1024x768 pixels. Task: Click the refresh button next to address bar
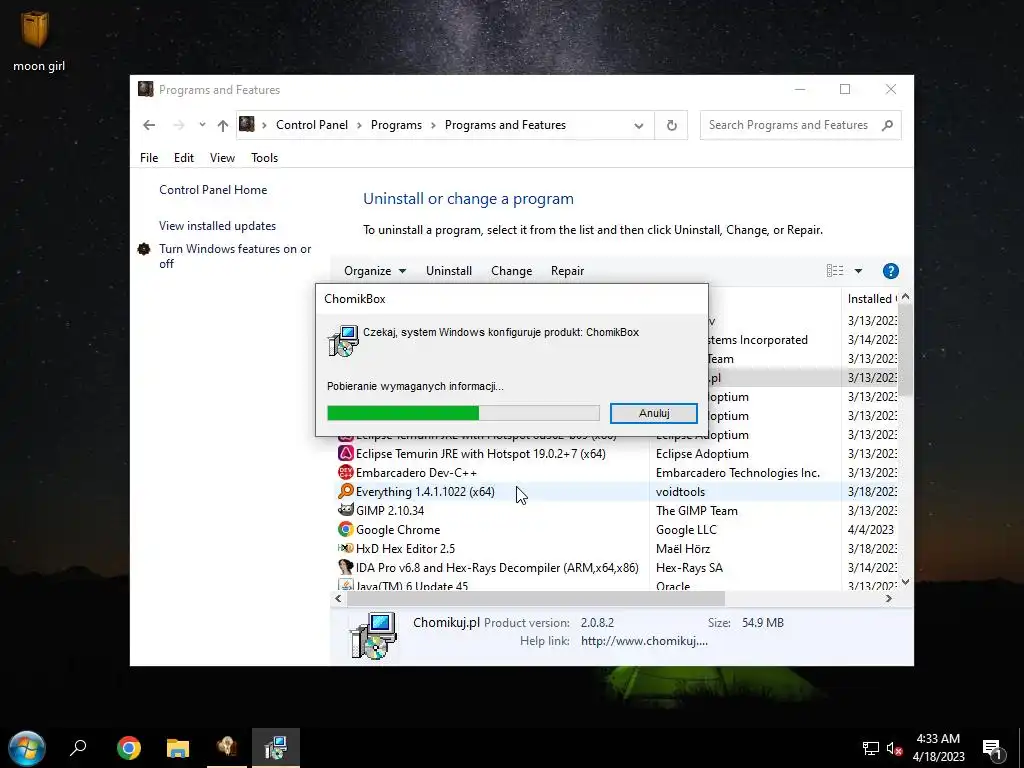coord(671,125)
